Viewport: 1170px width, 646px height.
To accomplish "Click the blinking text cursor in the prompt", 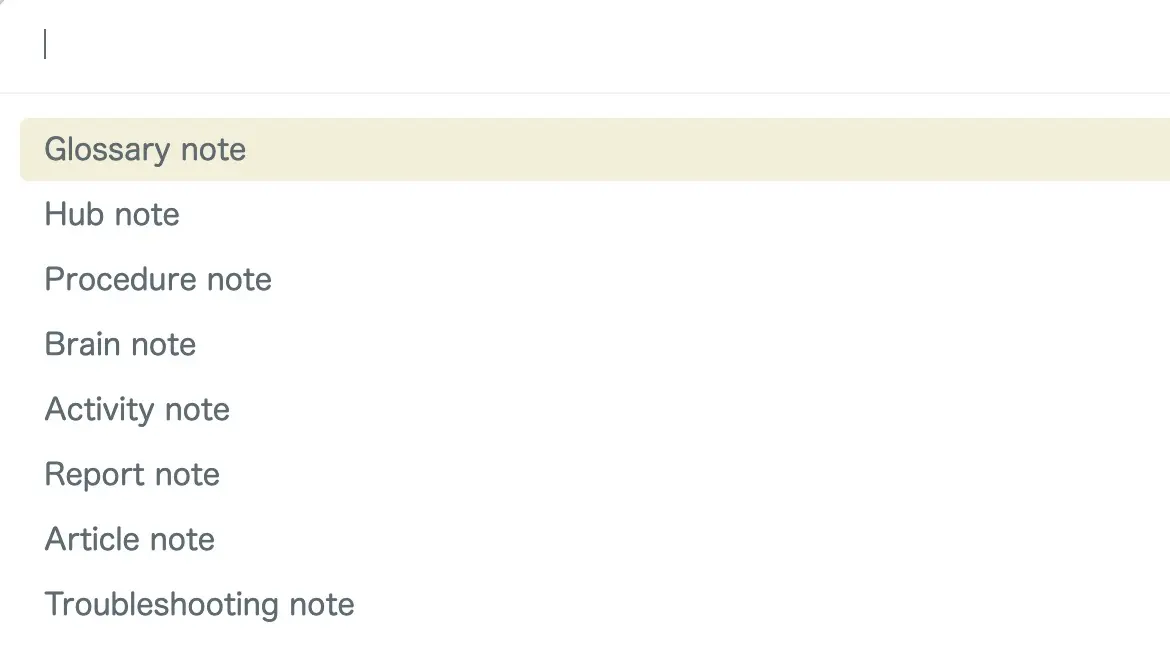I will (x=46, y=45).
